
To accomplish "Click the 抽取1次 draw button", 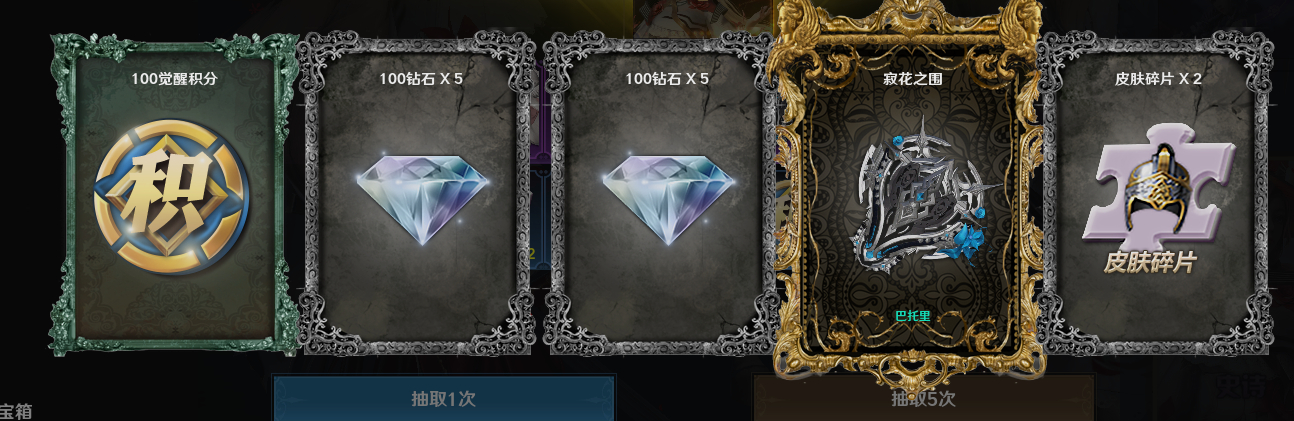I will click(443, 399).
